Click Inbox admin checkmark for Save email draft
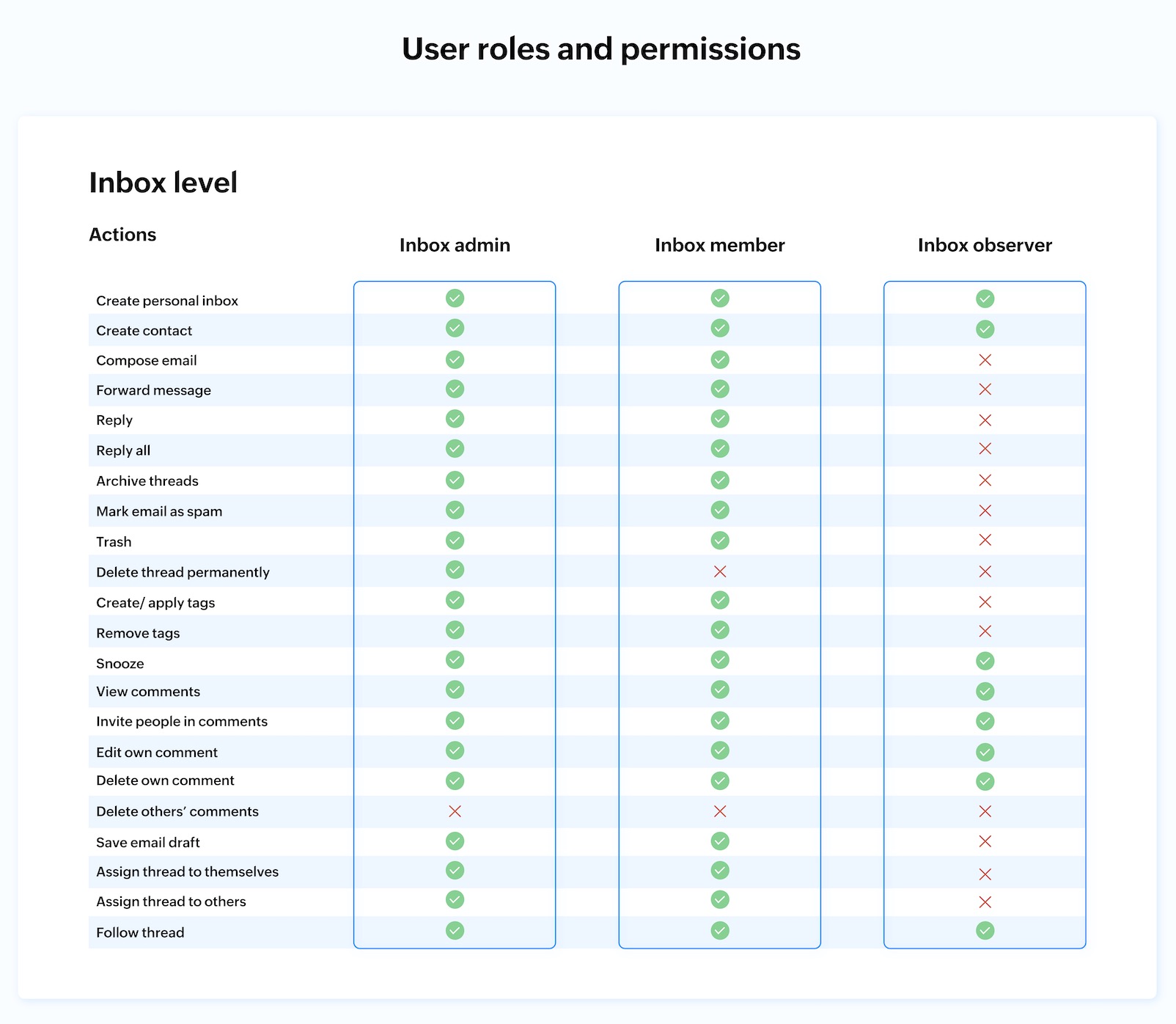This screenshot has height=1024, width=1176. pyautogui.click(x=455, y=841)
